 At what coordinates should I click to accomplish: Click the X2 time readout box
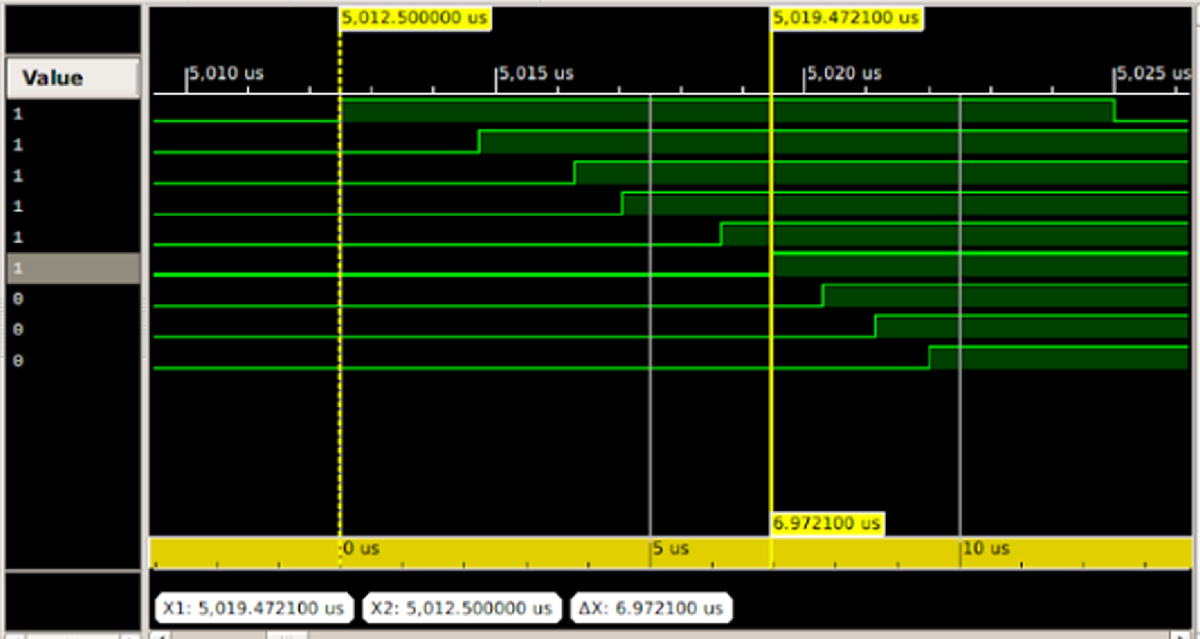tap(460, 607)
